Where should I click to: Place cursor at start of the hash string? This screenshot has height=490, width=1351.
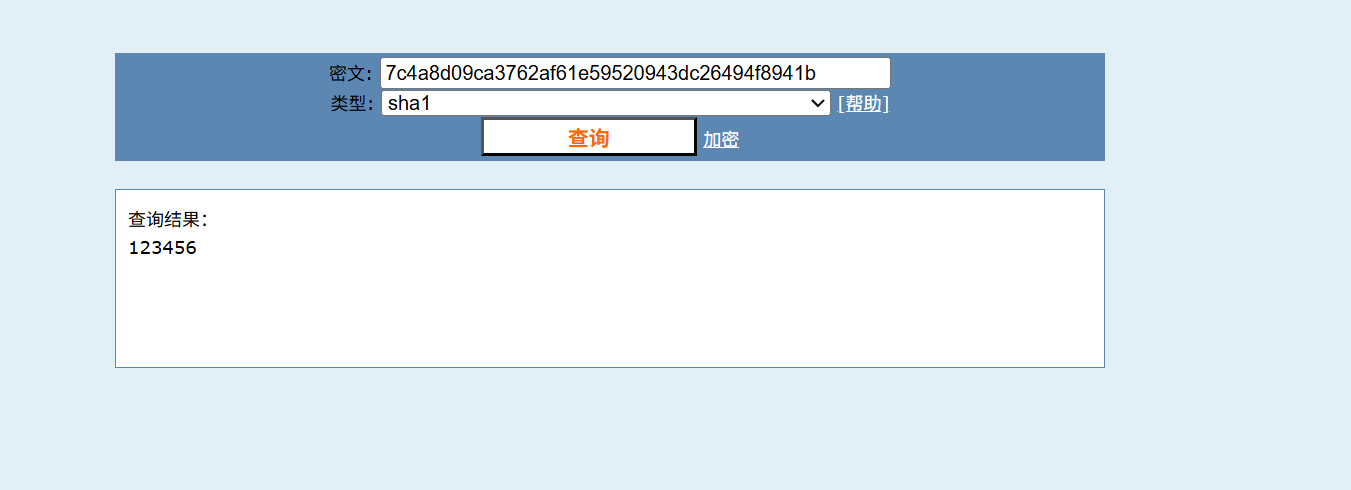(x=386, y=73)
